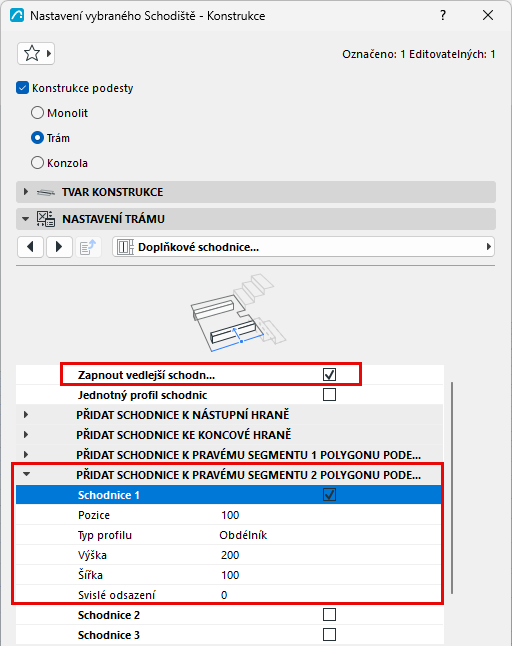The image size is (512, 646).
Task: Edit the Pozice value 100
Action: [230, 515]
